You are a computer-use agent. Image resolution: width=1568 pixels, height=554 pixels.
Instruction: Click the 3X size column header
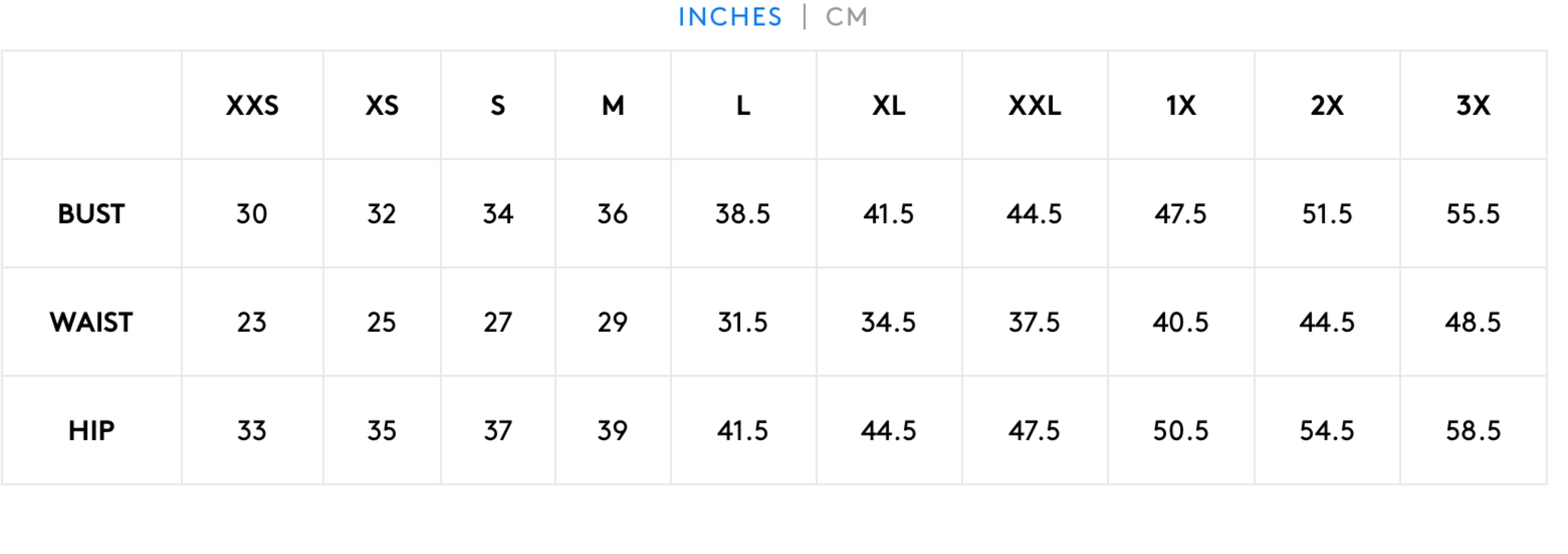coord(1472,106)
